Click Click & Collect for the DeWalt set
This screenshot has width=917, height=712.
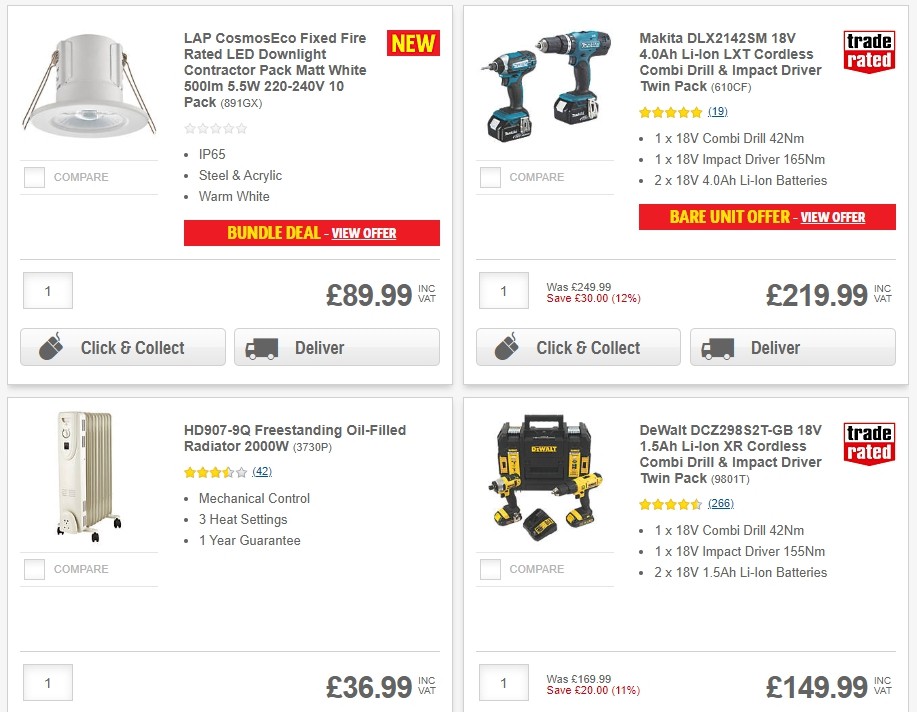578,710
